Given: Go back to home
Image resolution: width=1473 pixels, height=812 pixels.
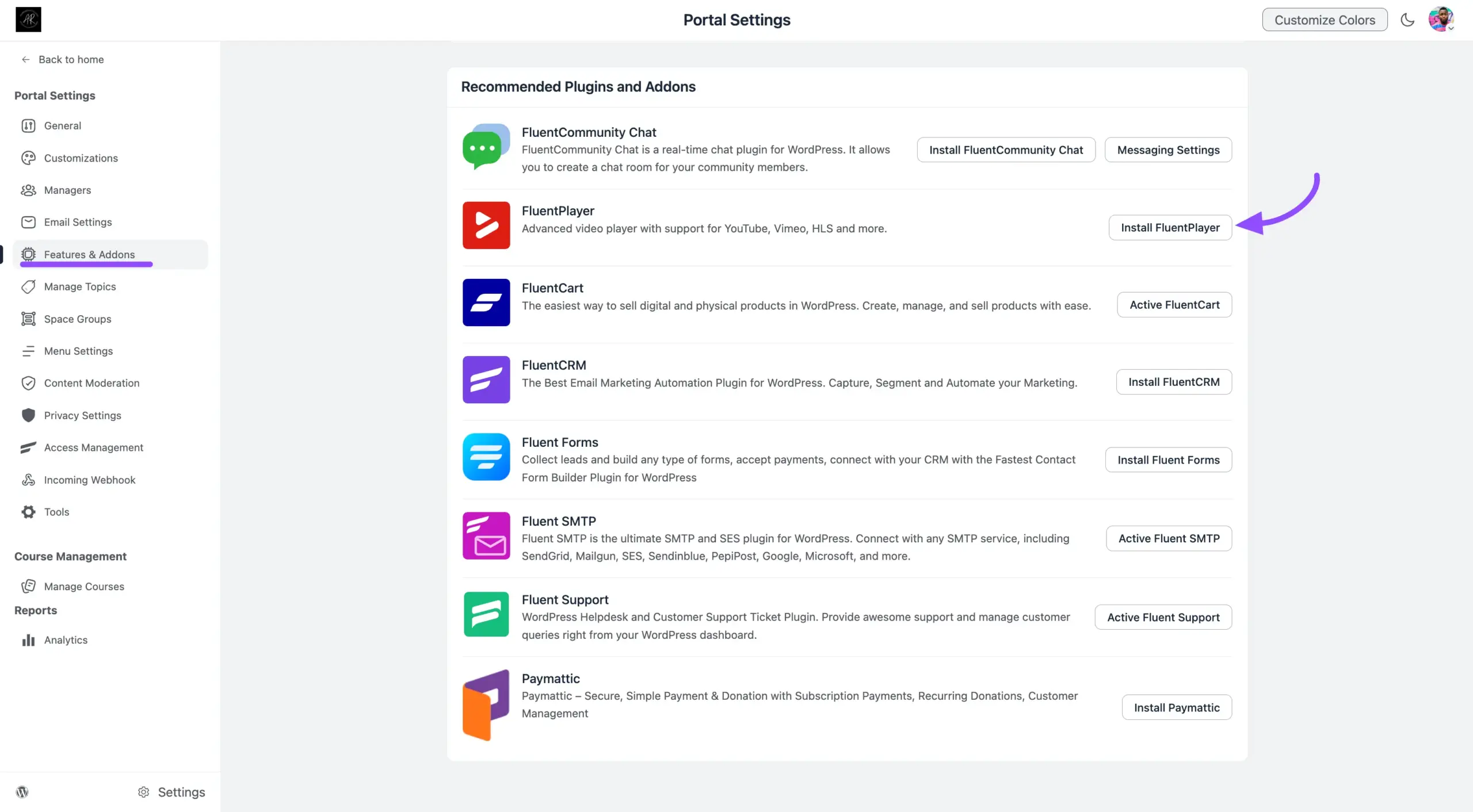Looking at the screenshot, I should coord(63,59).
